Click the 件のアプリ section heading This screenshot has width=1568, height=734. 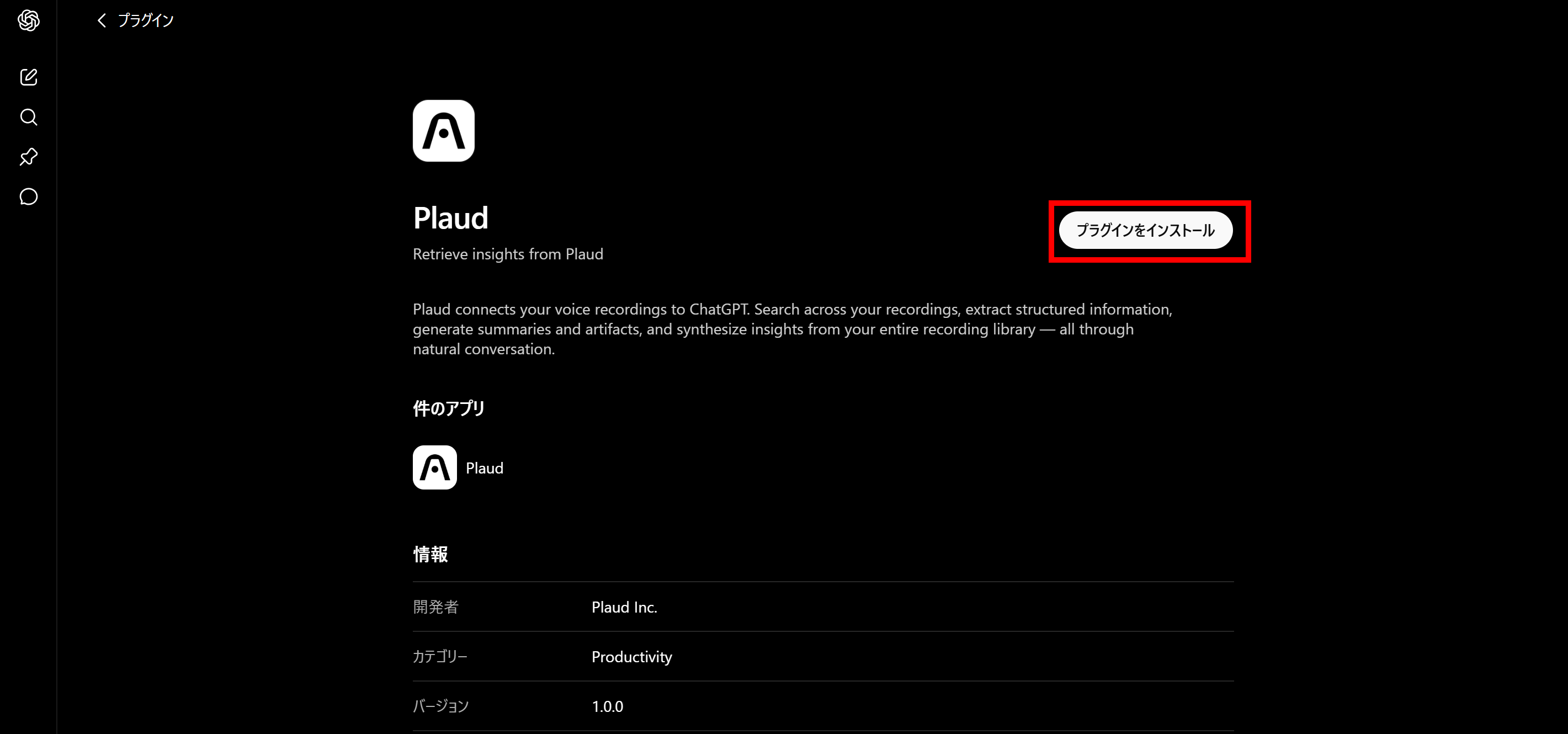click(449, 408)
